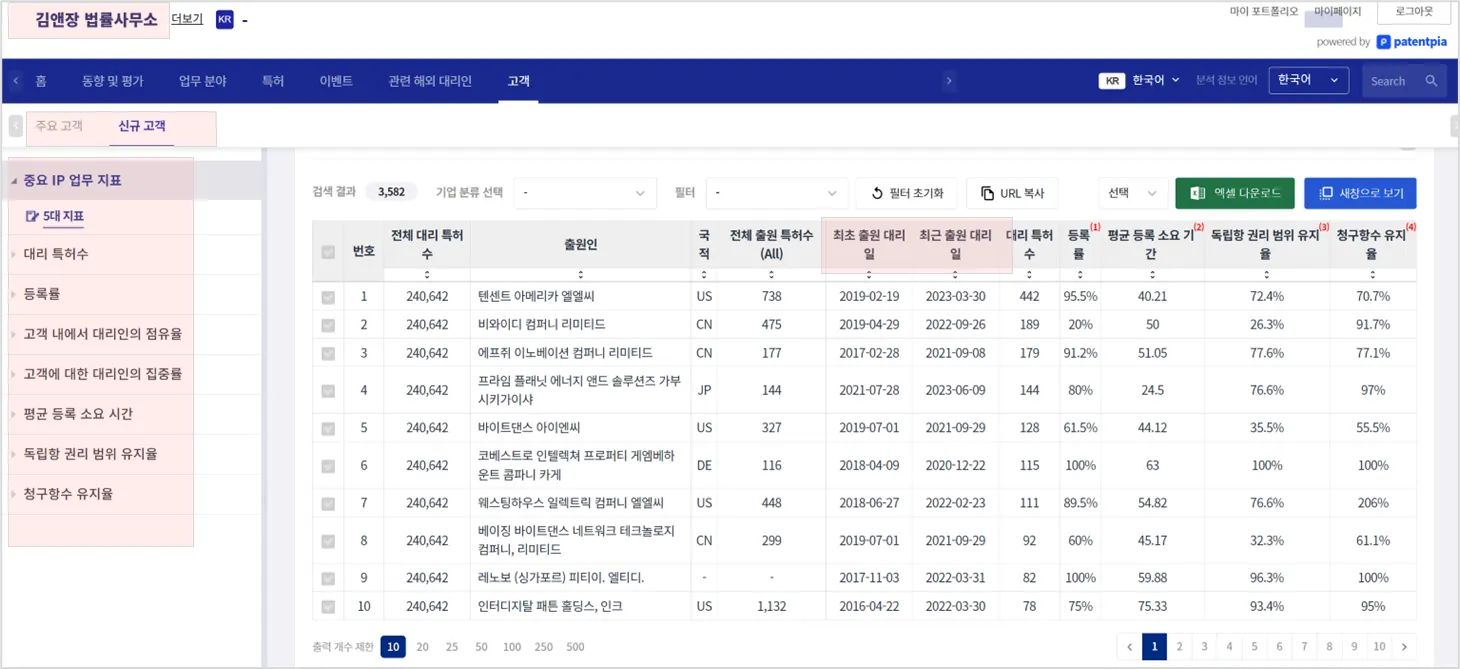Expand the 대리 특허수 sidebar item
Viewport: 1460px width, 669px height.
(x=56, y=254)
